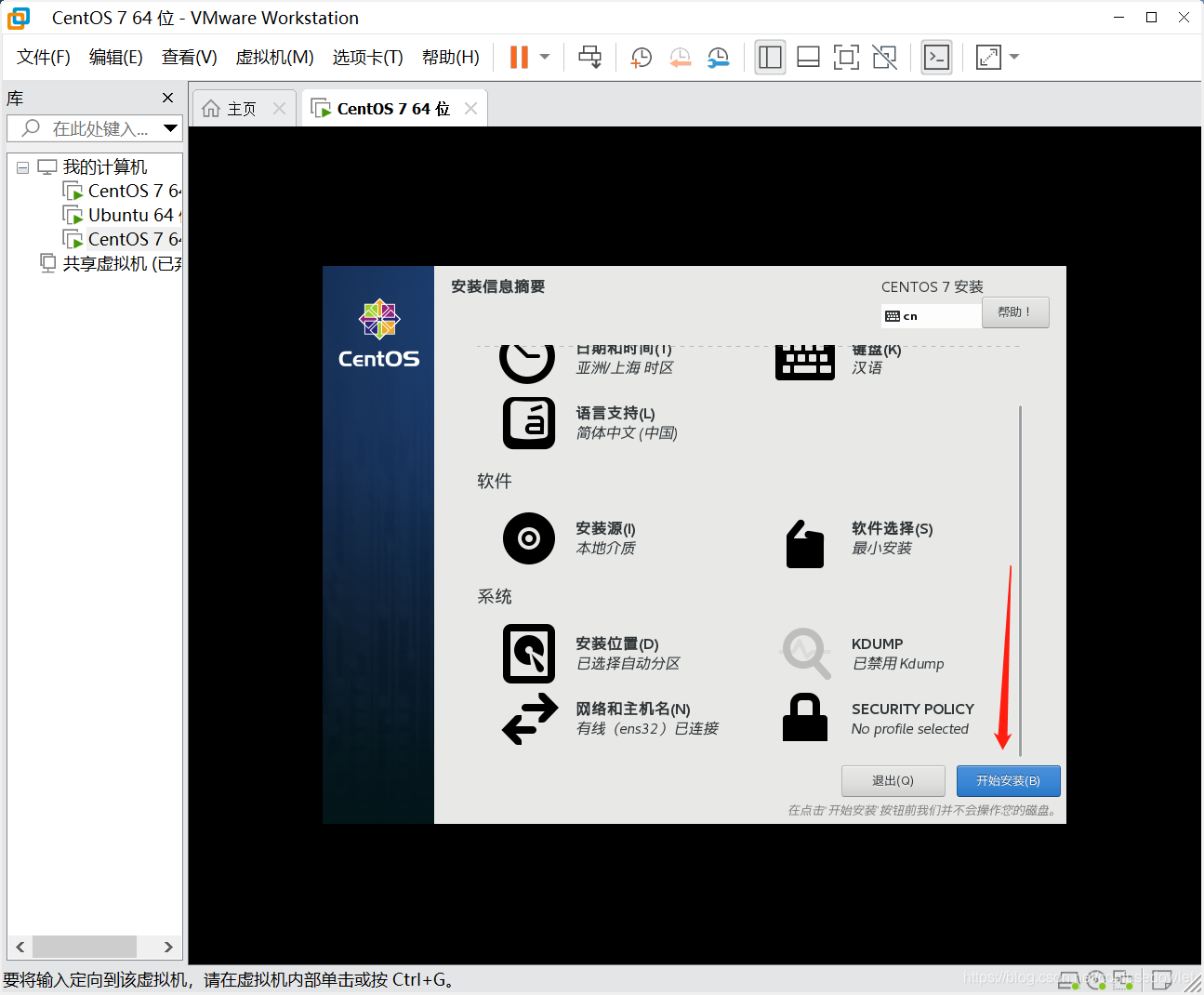Open the power options dropdown arrow
Viewport: 1204px width, 995px height.
pos(545,57)
